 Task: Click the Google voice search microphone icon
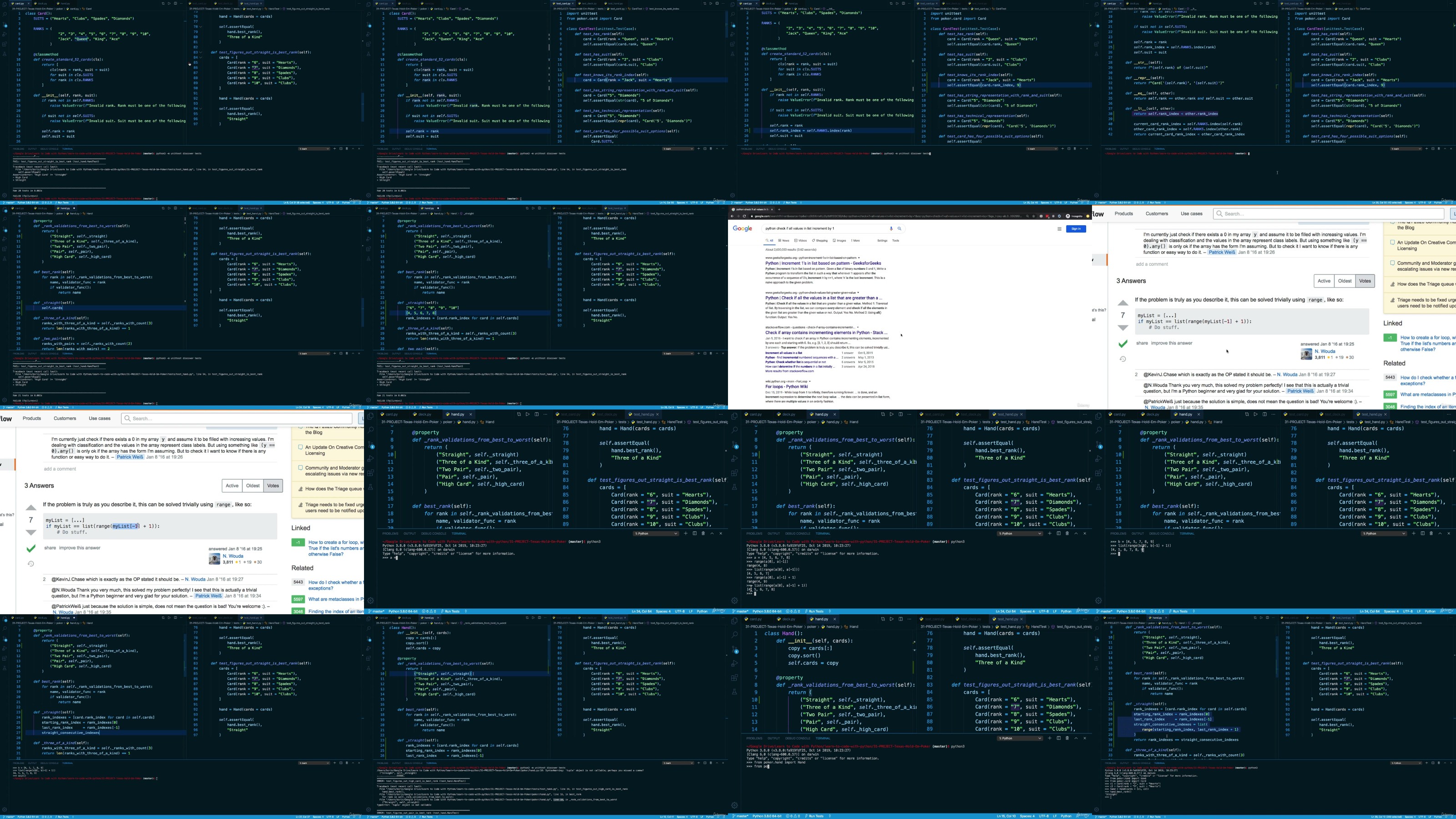(x=891, y=228)
